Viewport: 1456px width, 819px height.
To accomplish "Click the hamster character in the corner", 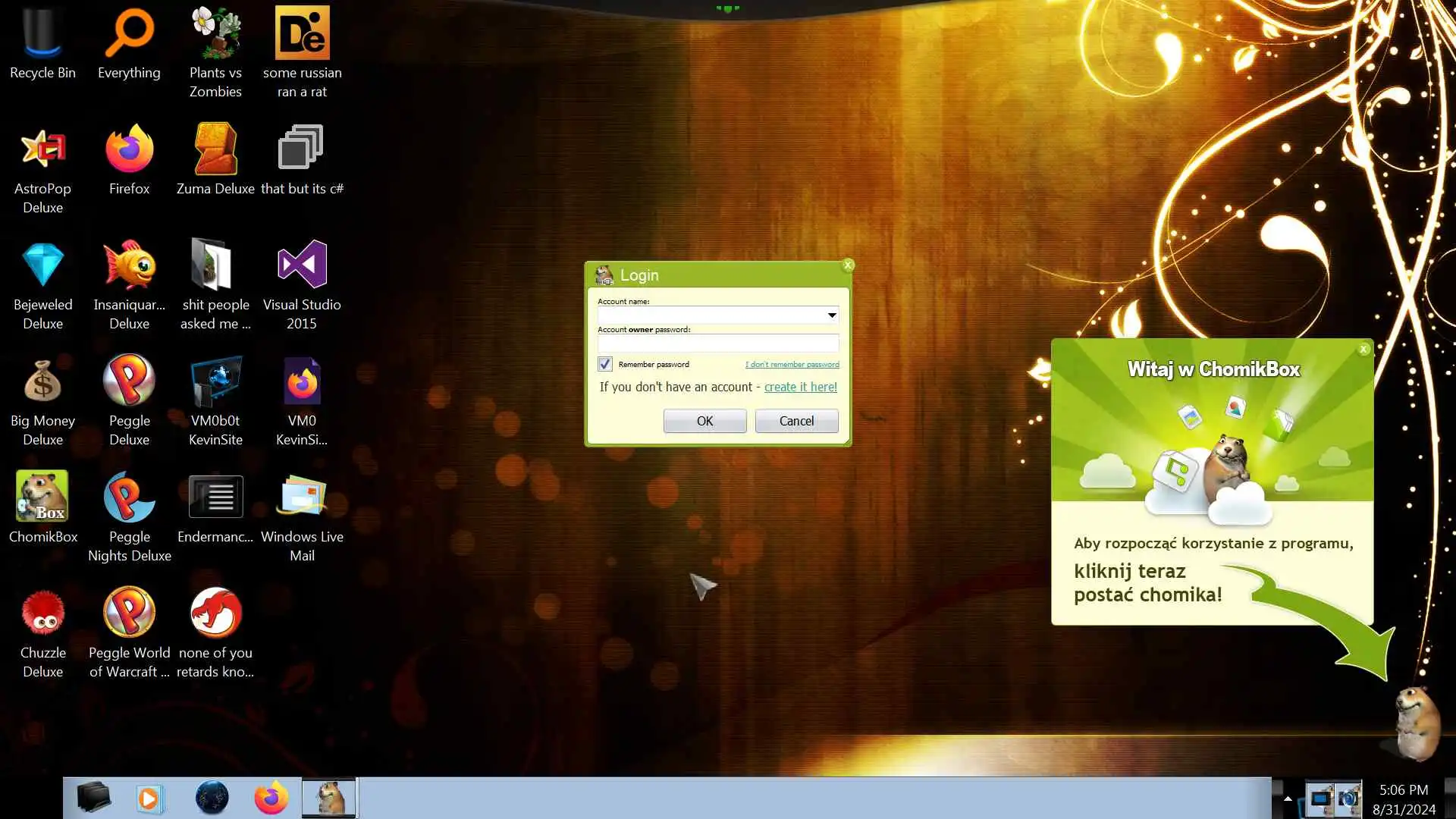I will click(x=1417, y=722).
